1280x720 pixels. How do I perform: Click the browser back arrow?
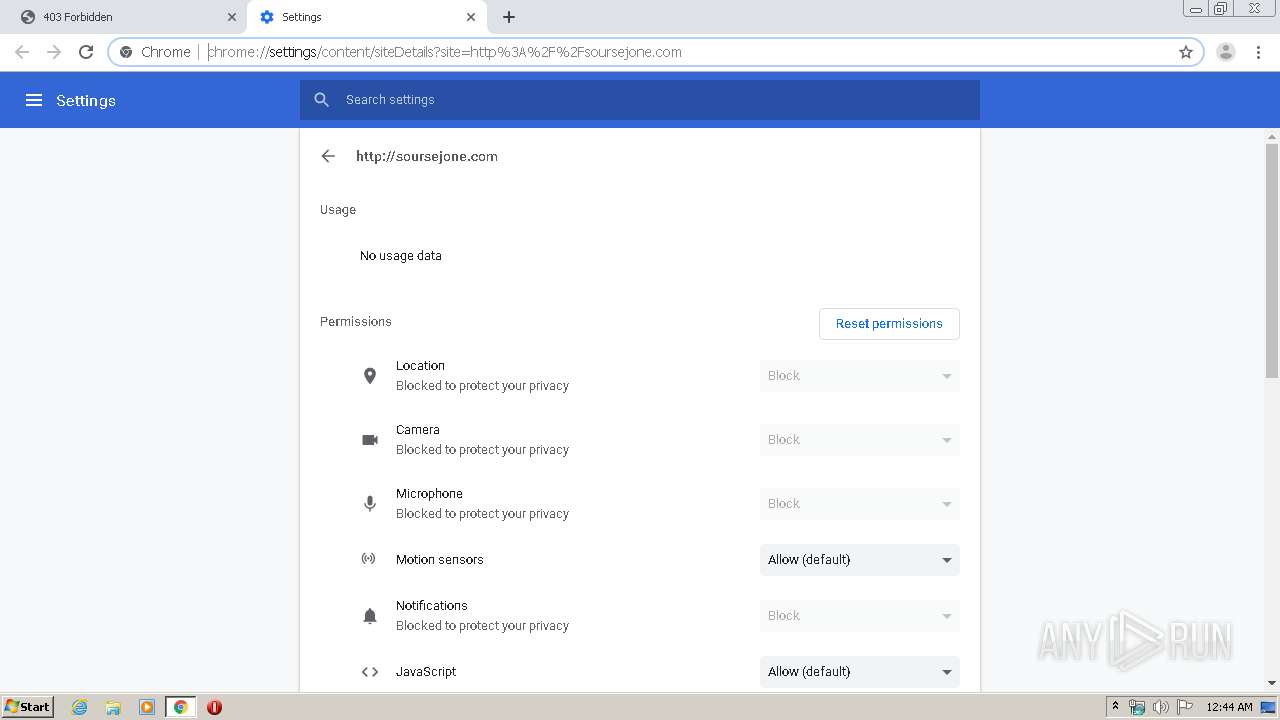coord(22,52)
